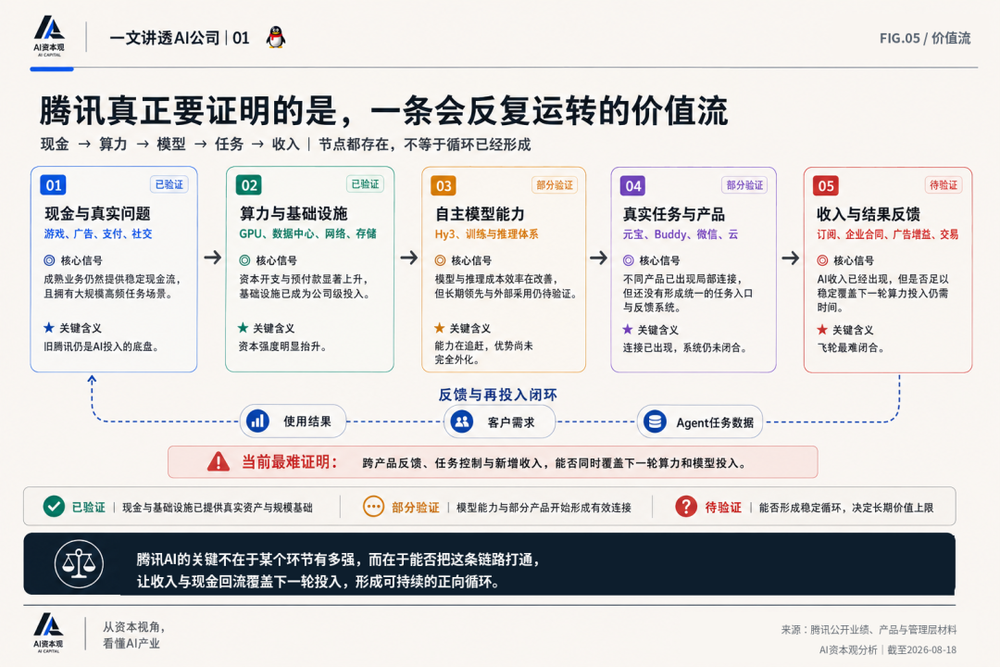This screenshot has width=1000, height=667.
Task: Click the card title 算力与基础设施
Action: click(x=293, y=214)
